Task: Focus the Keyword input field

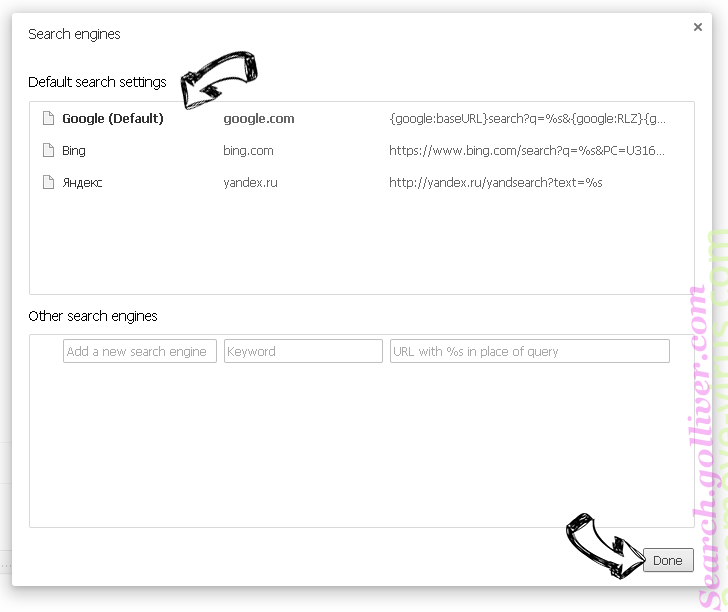Action: (x=303, y=351)
